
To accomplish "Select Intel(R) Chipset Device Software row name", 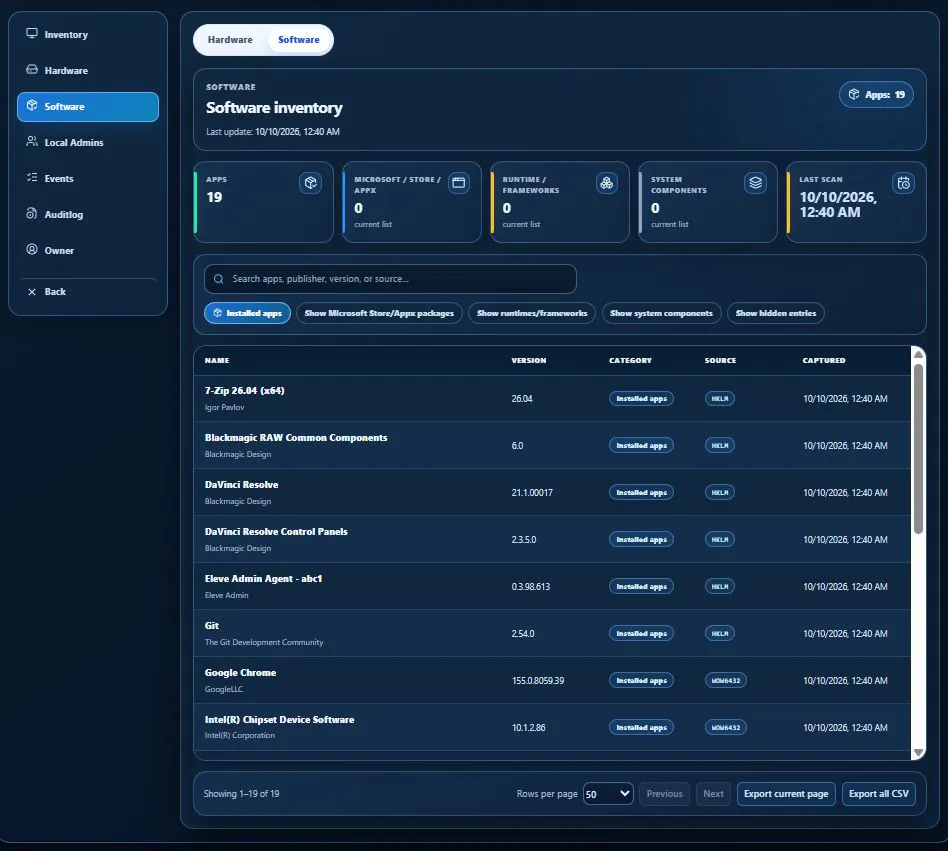I will [x=279, y=720].
